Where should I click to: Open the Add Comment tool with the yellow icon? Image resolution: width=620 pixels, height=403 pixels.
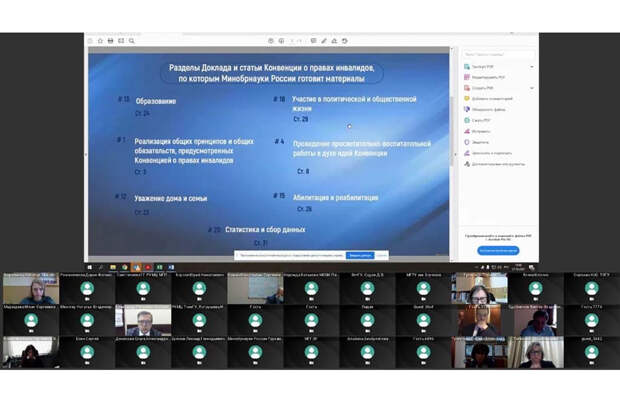[488, 99]
